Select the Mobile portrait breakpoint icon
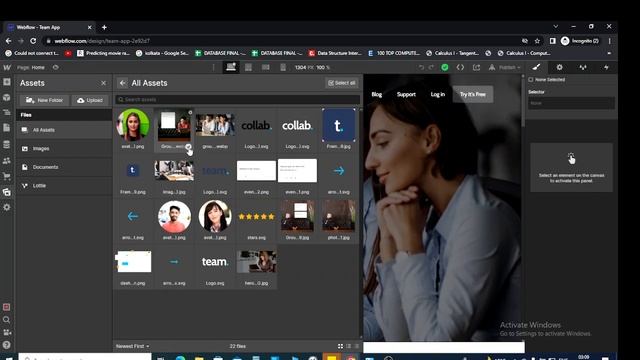This screenshot has width=640, height=360. point(283,67)
